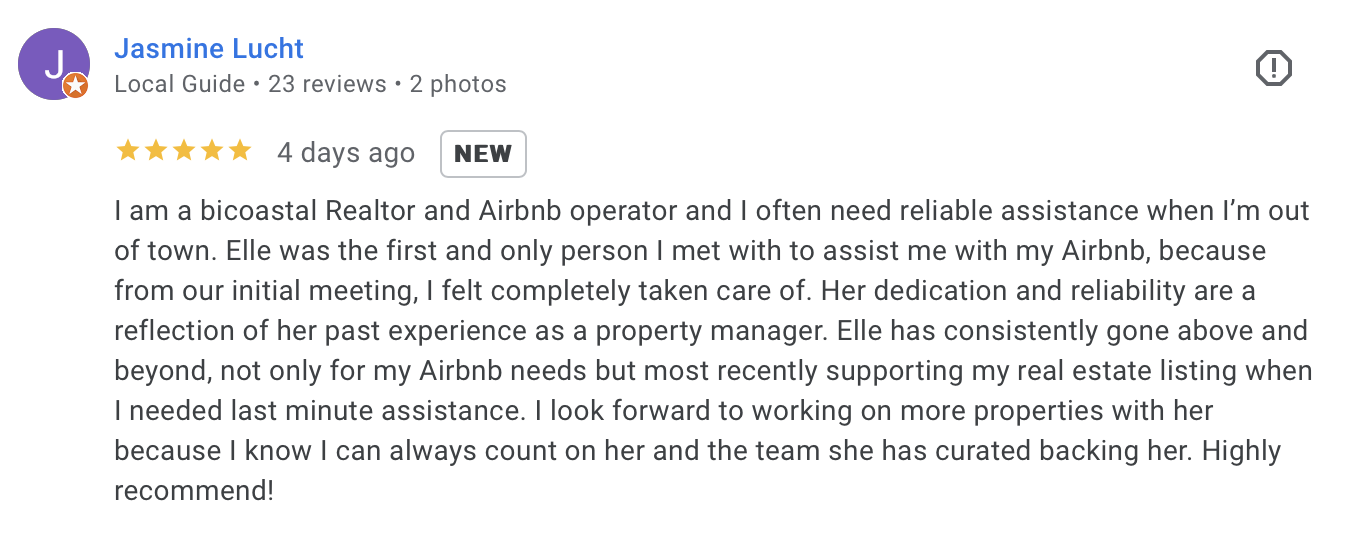This screenshot has height=534, width=1358.
Task: Click the NEW badge beside the date
Action: pyautogui.click(x=483, y=154)
